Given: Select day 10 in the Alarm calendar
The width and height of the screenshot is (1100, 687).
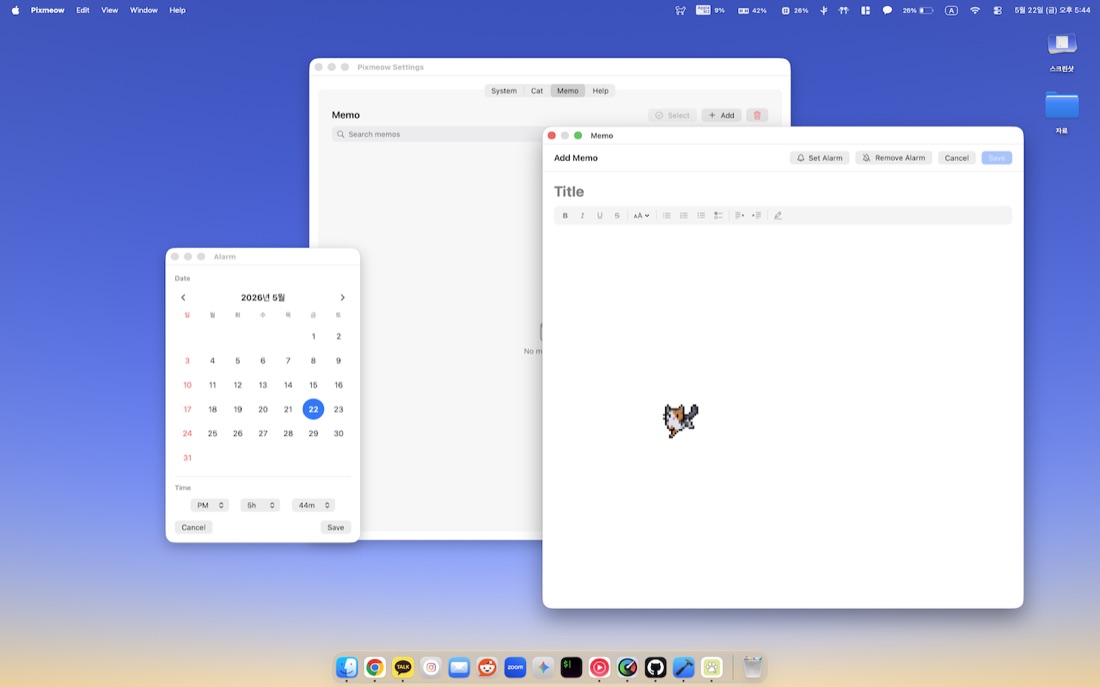Looking at the screenshot, I should click(187, 385).
